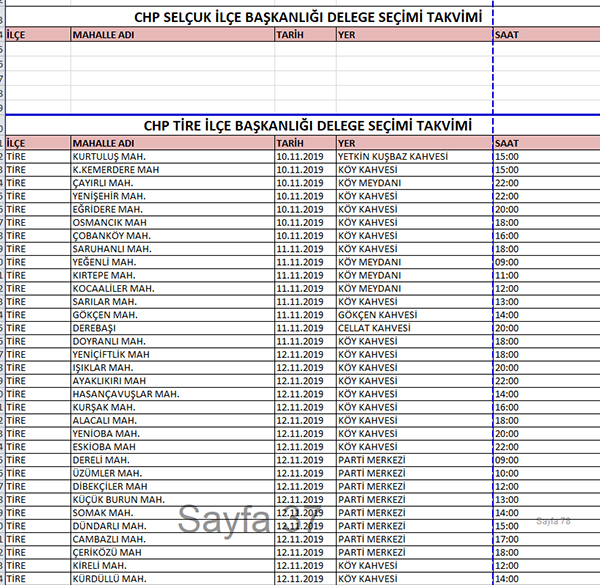This screenshot has height=585, width=600.
Task: Select the YENİÇİFTLİK MAH cell
Action: point(173,355)
